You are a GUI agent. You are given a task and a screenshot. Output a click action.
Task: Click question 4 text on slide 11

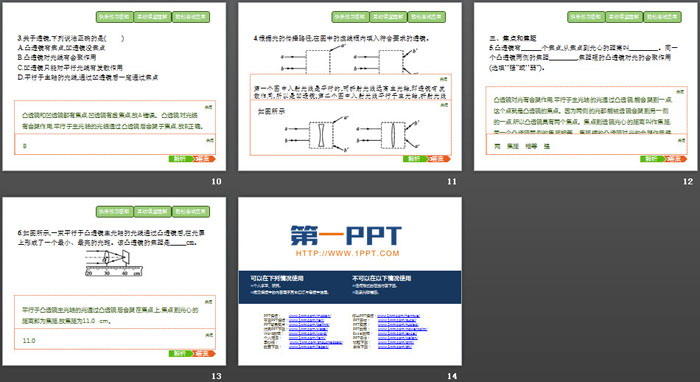coord(342,38)
